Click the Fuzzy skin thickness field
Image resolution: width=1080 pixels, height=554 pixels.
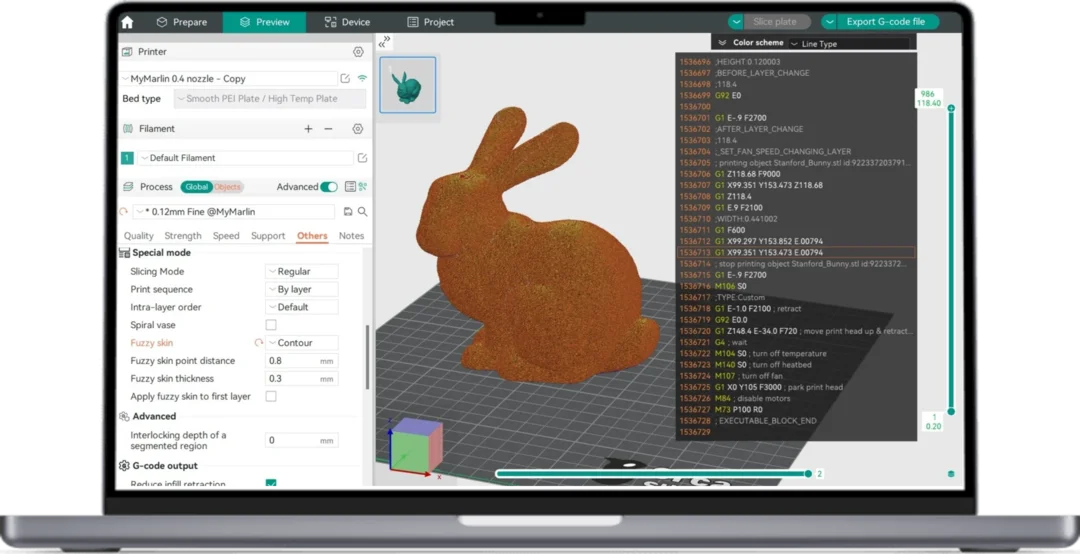(x=302, y=378)
